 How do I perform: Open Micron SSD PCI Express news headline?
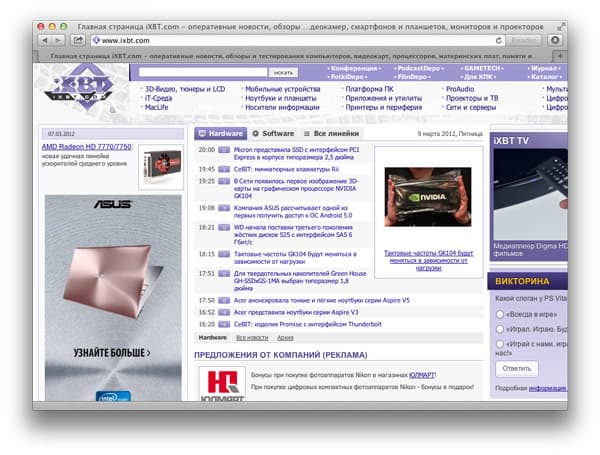click(x=296, y=153)
